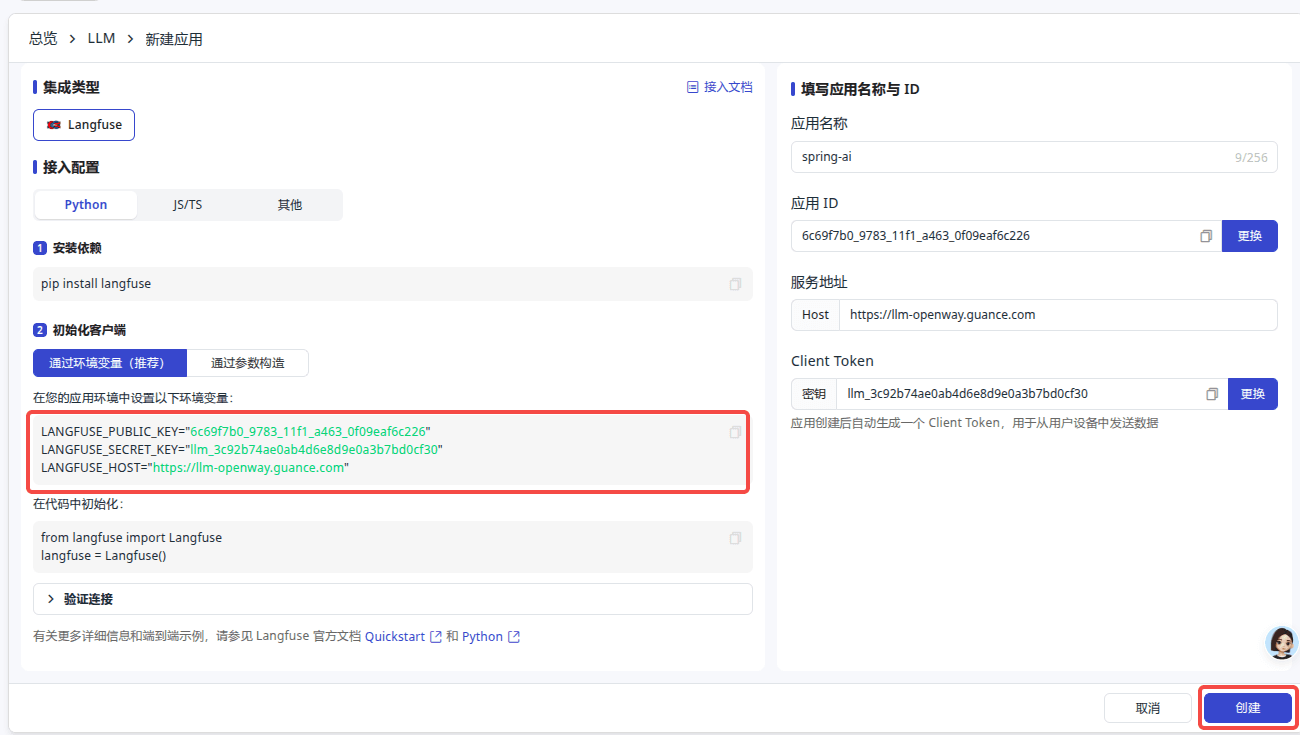Open the 接入文档 documentation link
This screenshot has width=1300, height=735.
pyautogui.click(x=719, y=87)
